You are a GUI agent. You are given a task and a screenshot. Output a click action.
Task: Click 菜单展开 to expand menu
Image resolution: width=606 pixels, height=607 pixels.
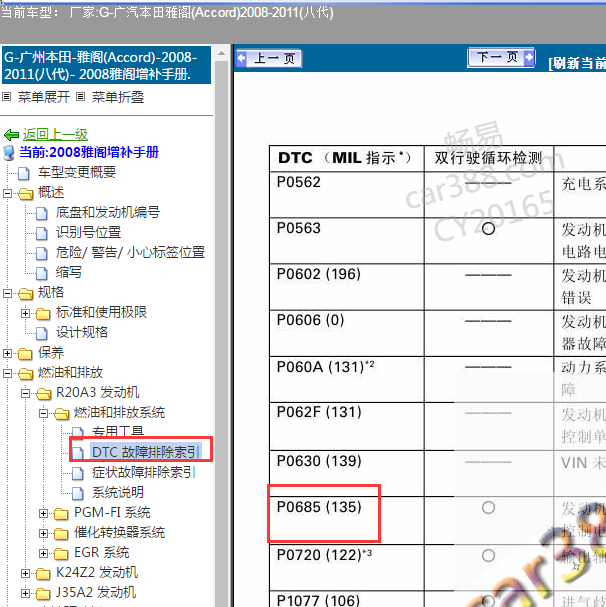point(44,97)
